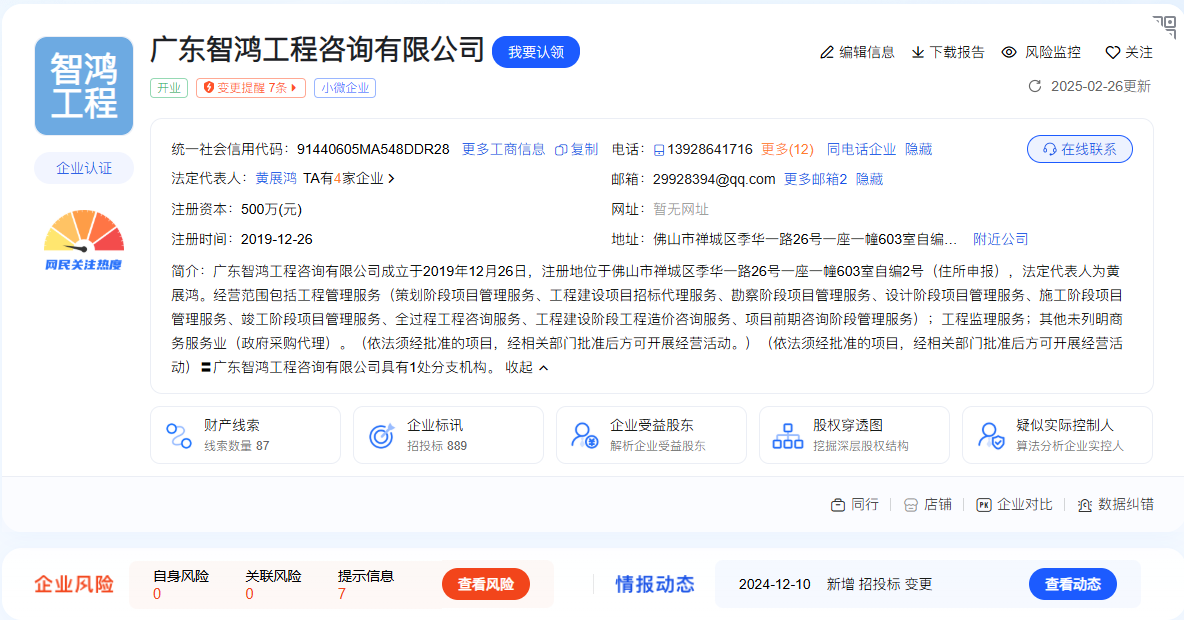
Task: Expand legal representative's 4 companies
Action: tap(349, 179)
